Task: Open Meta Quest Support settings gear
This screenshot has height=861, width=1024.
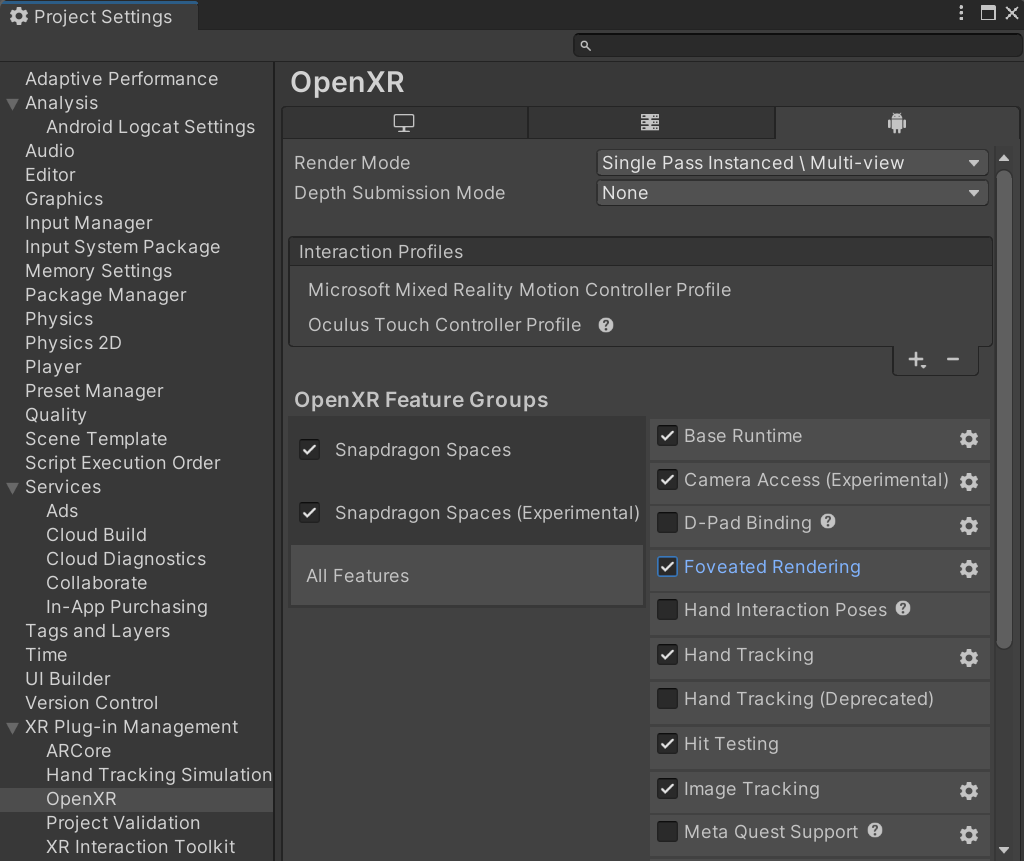Action: click(x=968, y=834)
